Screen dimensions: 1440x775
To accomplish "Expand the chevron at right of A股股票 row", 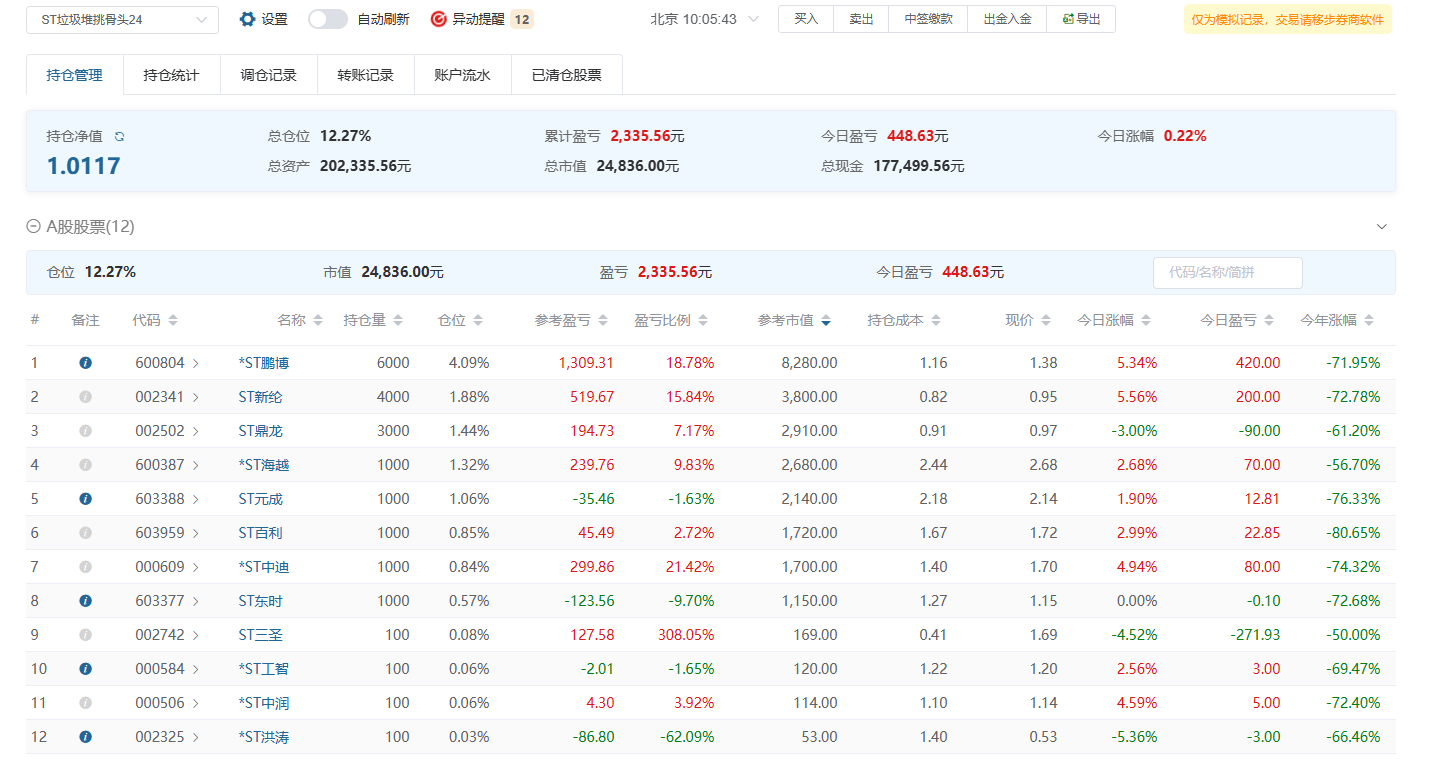I will point(1382,227).
